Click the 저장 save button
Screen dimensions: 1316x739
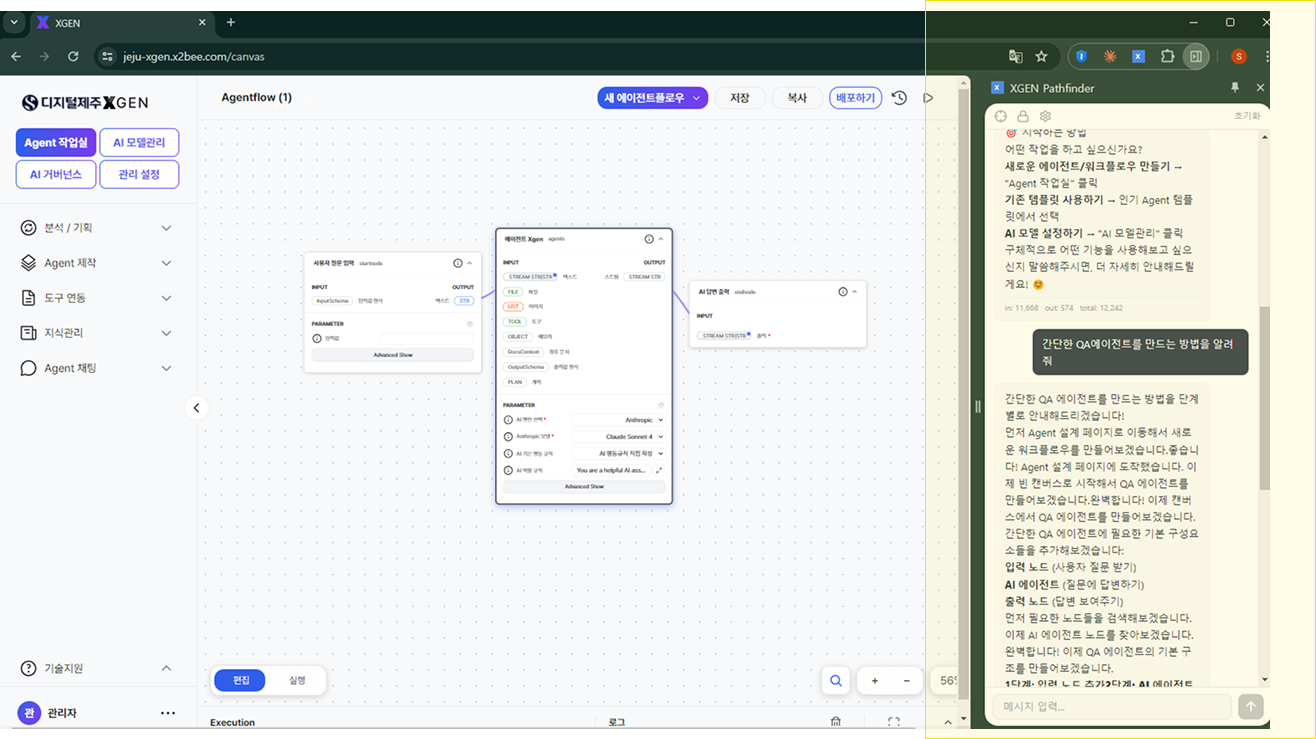740,98
